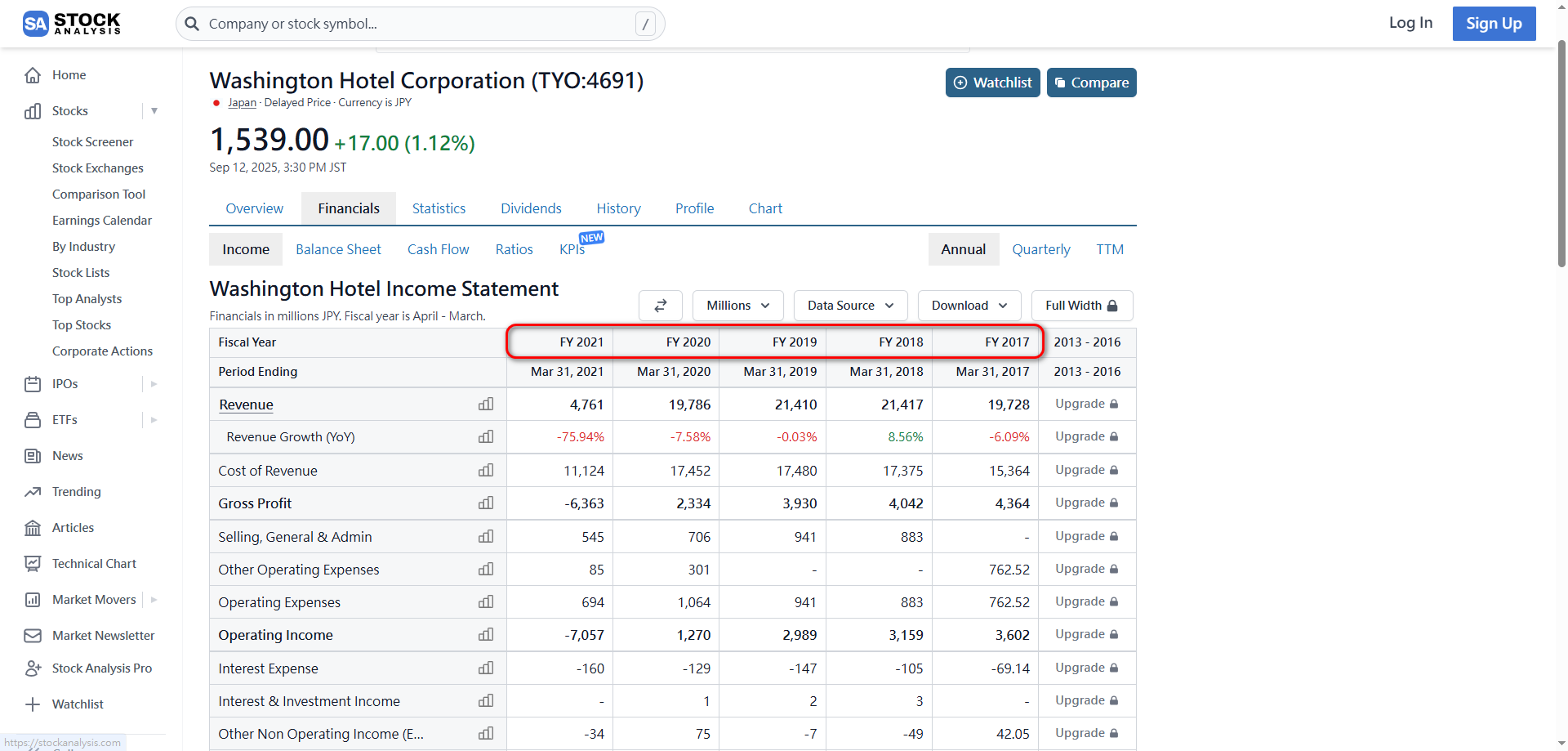The image size is (1568, 751).
Task: Open chart icon for Selling, General & Admin
Action: point(486,536)
